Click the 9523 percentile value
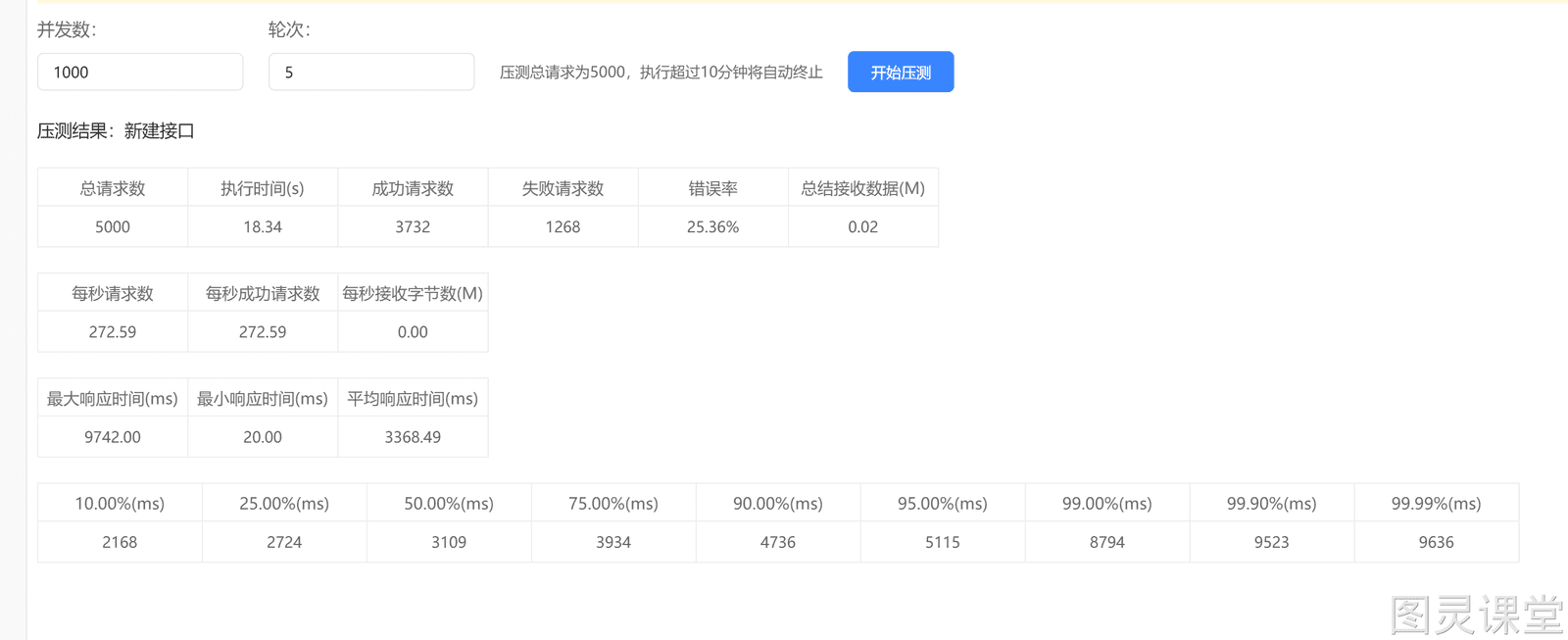The image size is (1568, 640). coord(1272,542)
